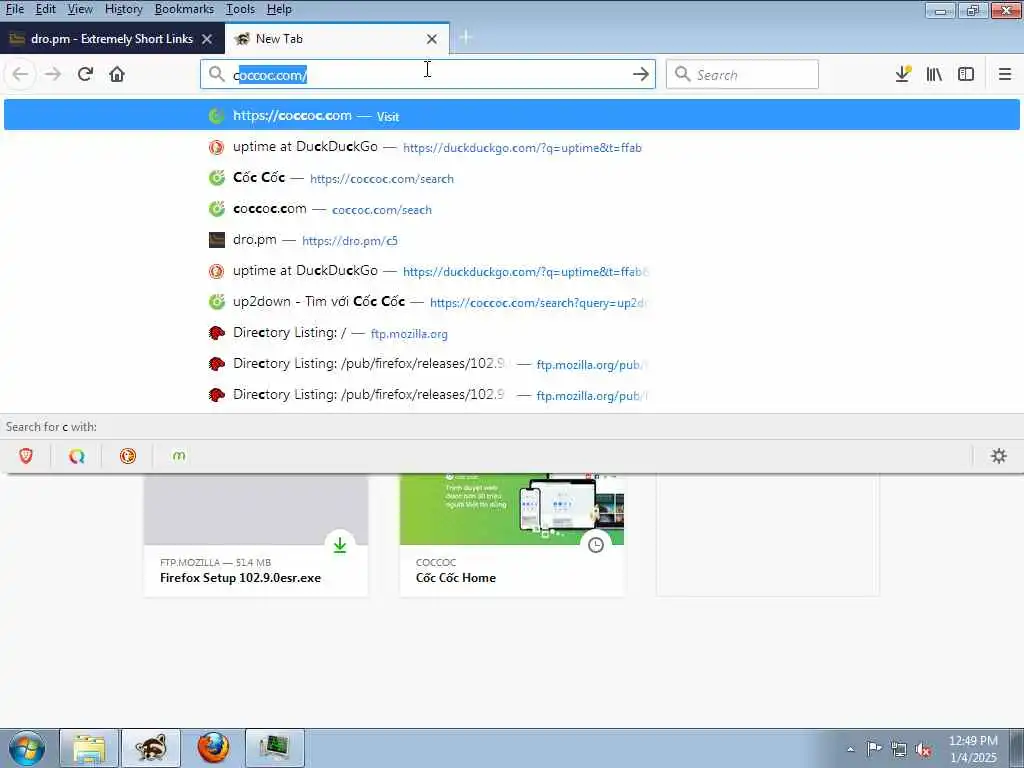
Task: Open the Windows Start menu
Action: tap(27, 748)
